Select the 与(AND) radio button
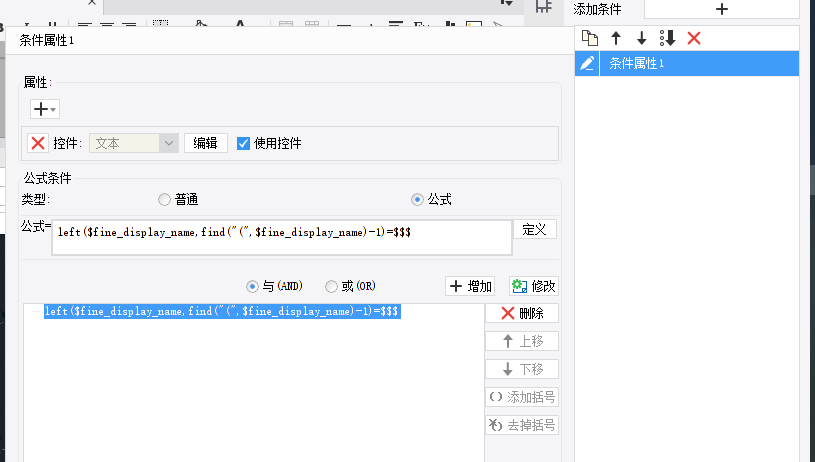 pos(252,286)
